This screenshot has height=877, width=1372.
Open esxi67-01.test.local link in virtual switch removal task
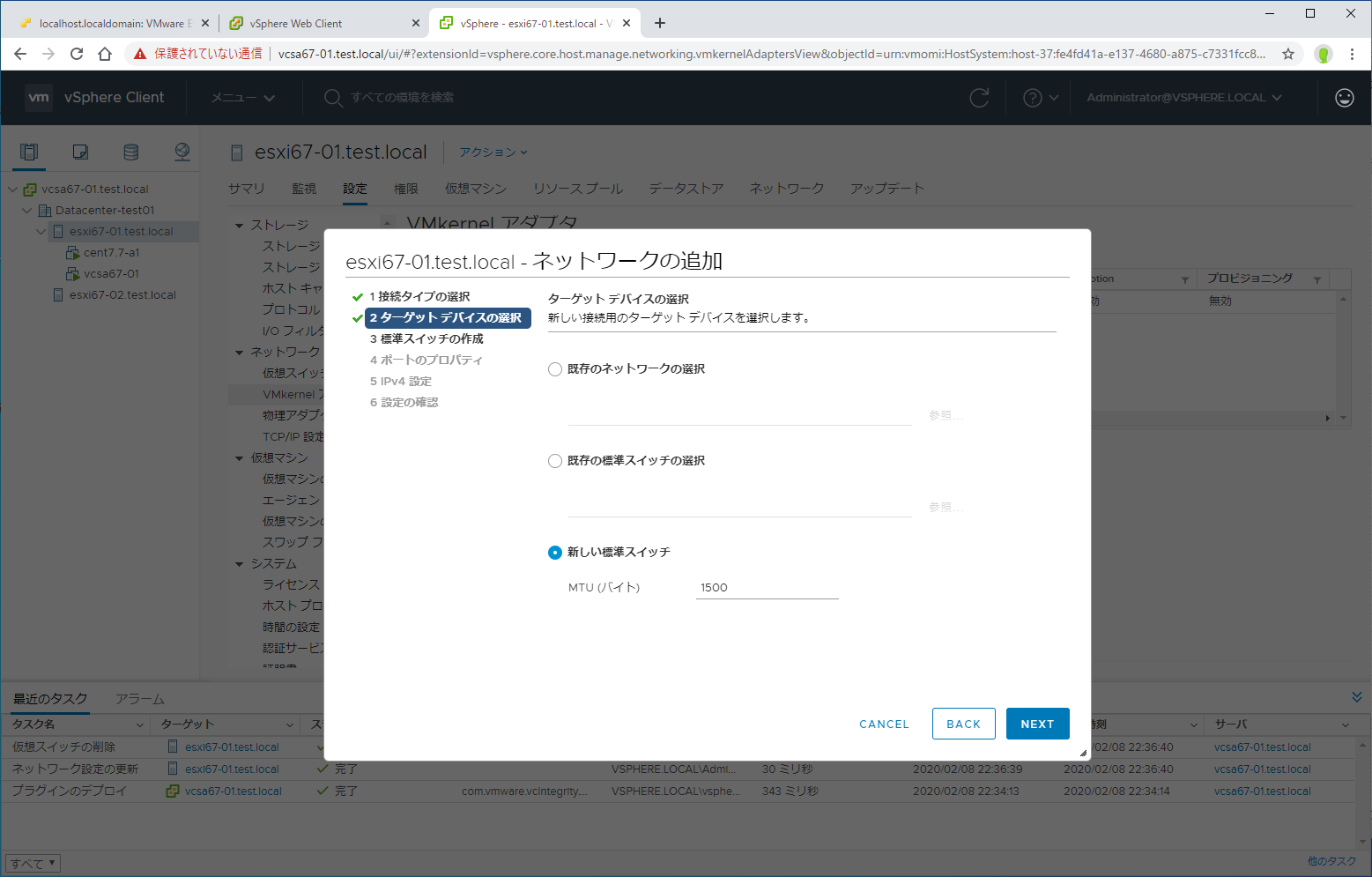(232, 747)
